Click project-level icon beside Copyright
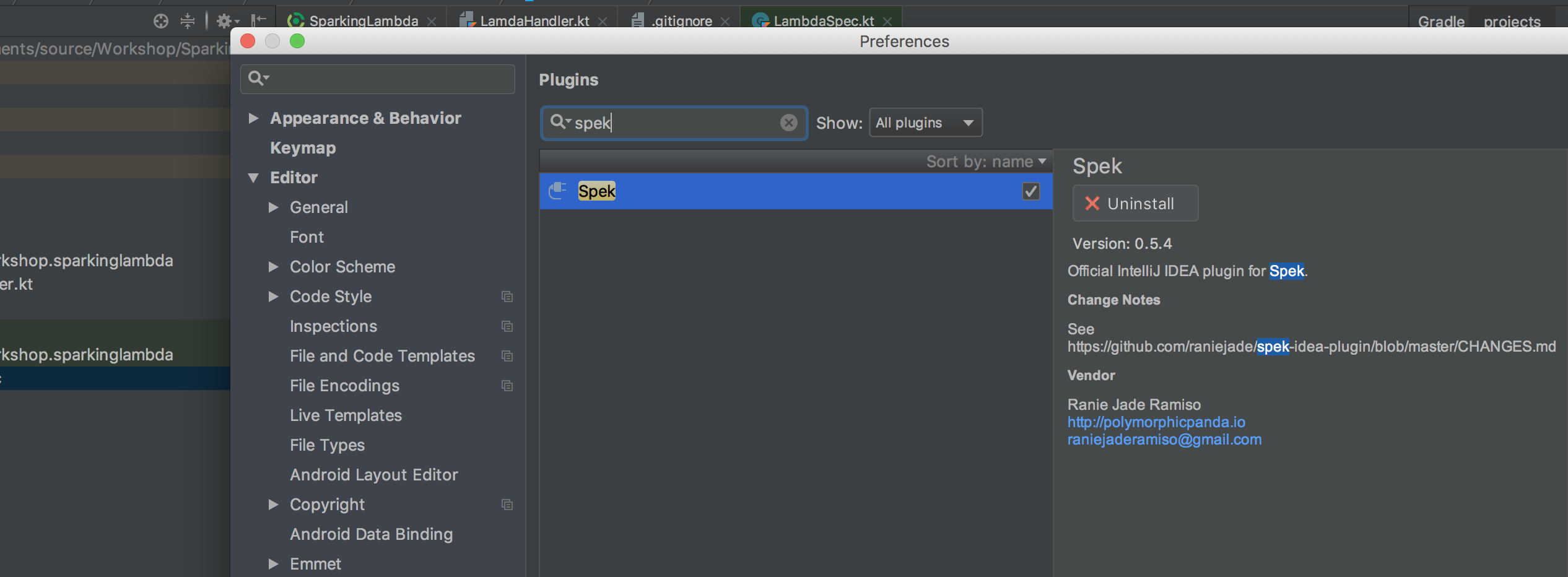Image resolution: width=1568 pixels, height=577 pixels. pos(507,505)
